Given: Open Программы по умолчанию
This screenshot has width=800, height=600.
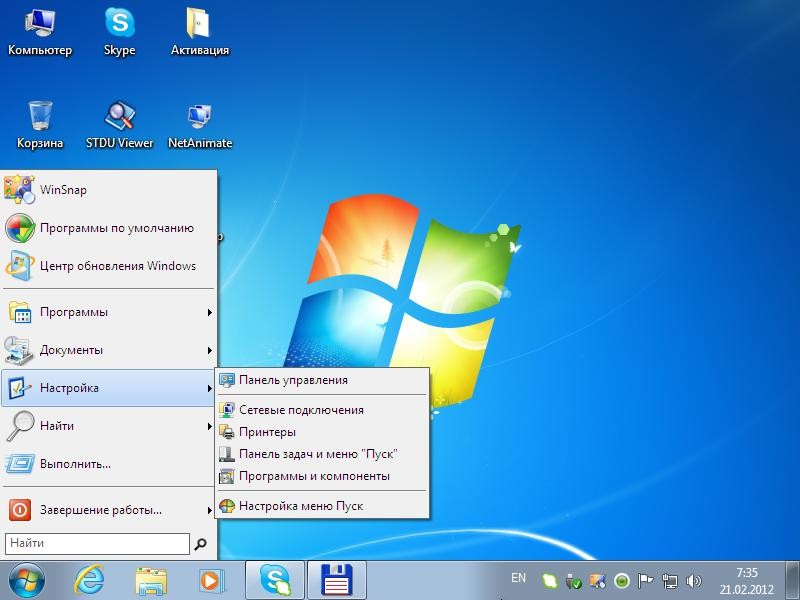Looking at the screenshot, I should tap(109, 228).
